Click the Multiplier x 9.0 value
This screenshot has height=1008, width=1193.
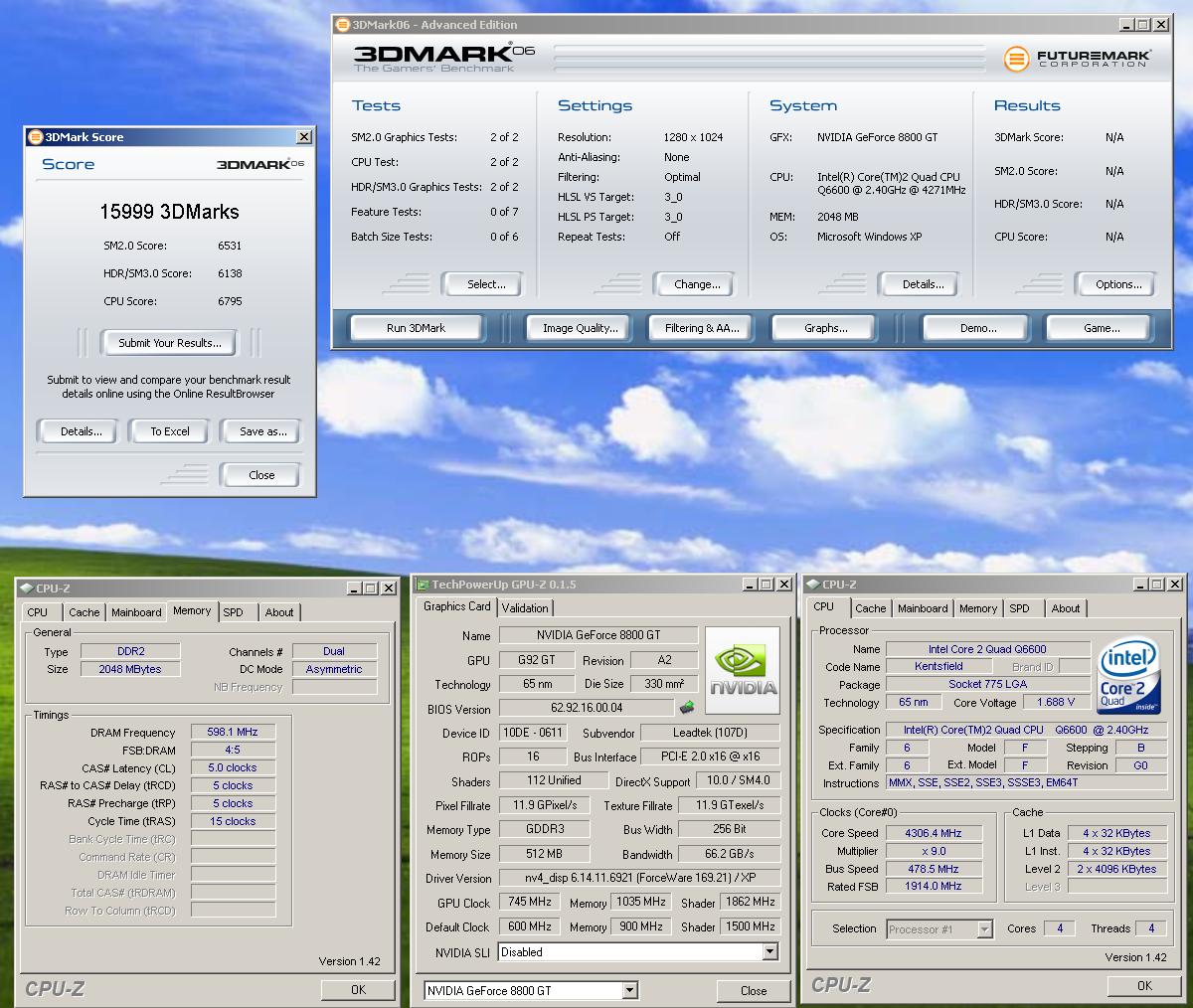[x=934, y=851]
